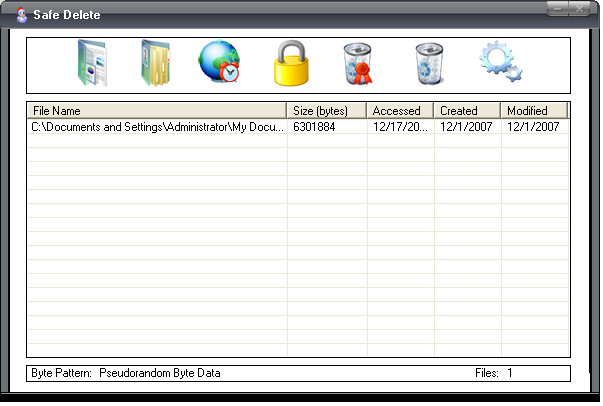Screen dimensions: 603x406
Task: Open the globe with alarm clock icon
Action: (x=219, y=62)
